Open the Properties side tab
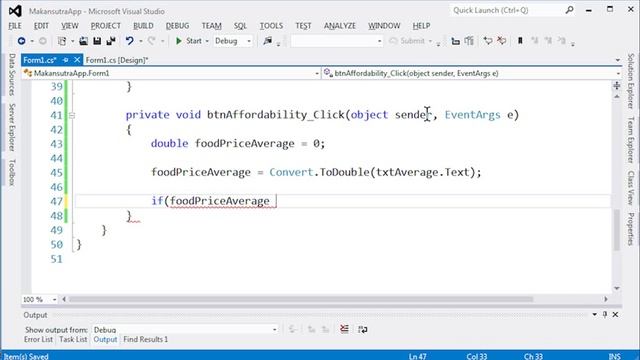This screenshot has width=640, height=360. (631, 229)
